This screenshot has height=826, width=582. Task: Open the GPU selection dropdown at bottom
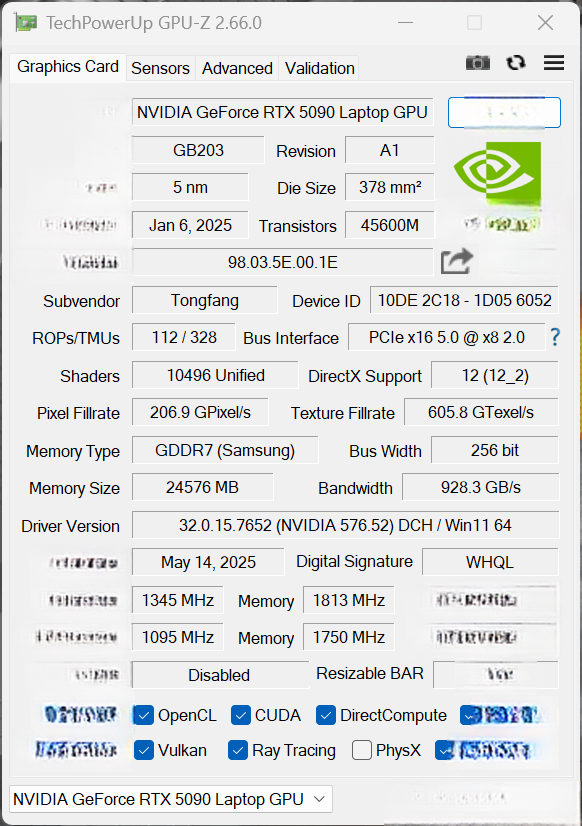171,799
